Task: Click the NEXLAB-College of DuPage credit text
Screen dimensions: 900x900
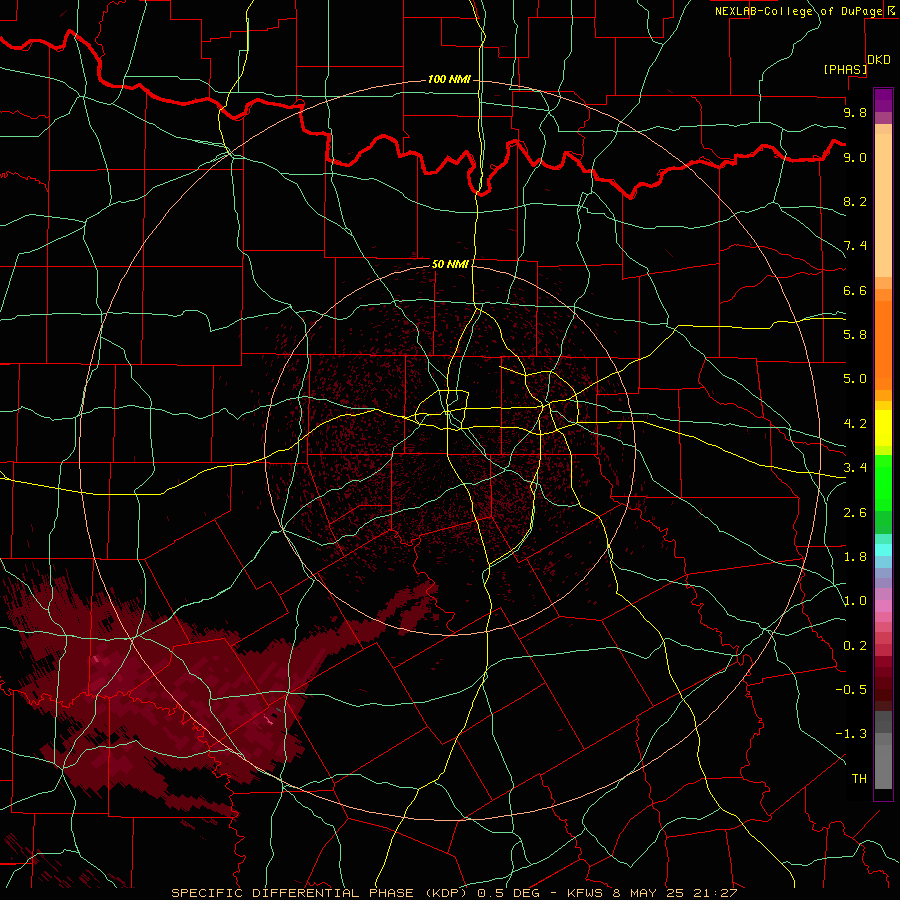Action: coord(799,11)
